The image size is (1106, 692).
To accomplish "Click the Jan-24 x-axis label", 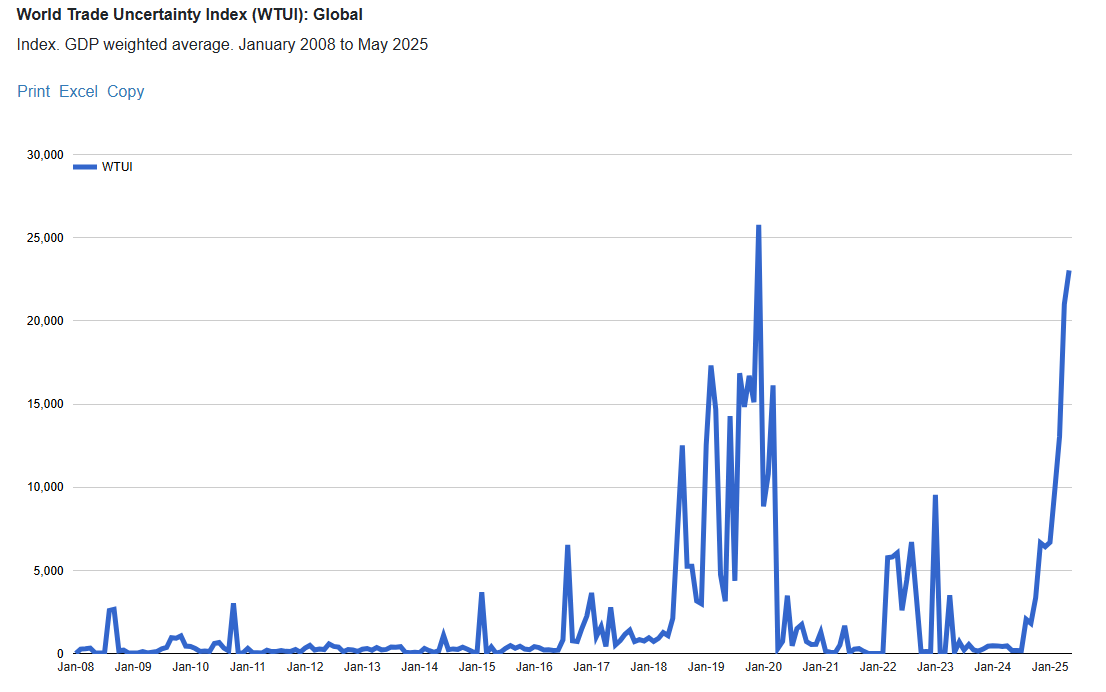I will click(x=992, y=667).
